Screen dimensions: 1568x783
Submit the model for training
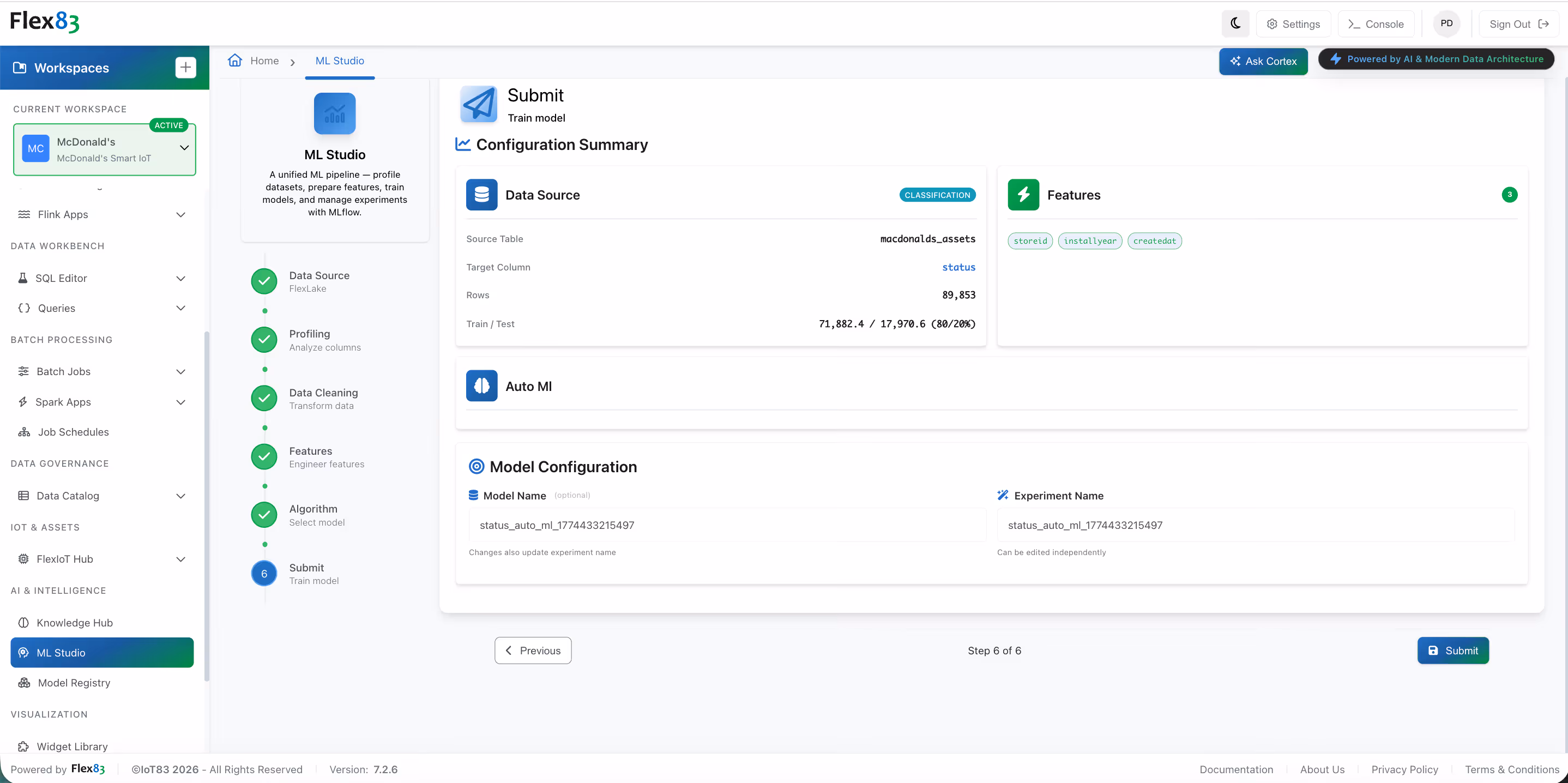(x=1453, y=651)
